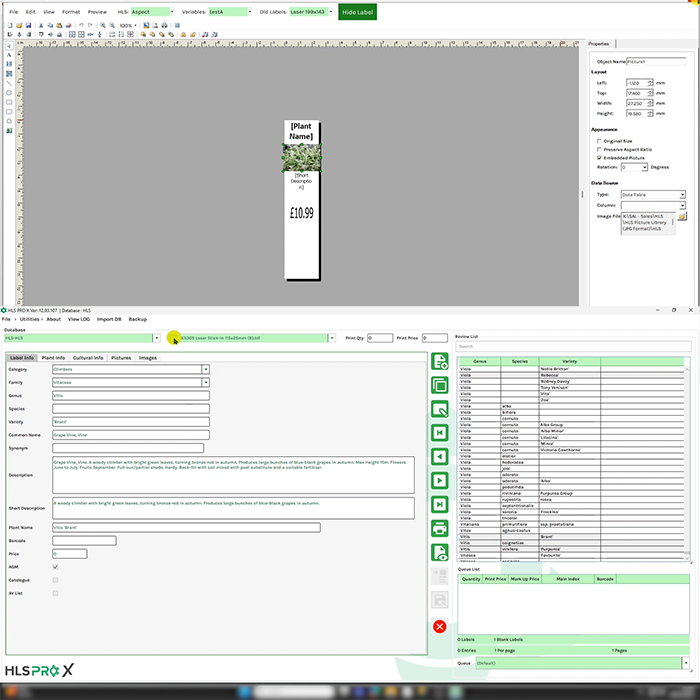Image resolution: width=700 pixels, height=700 pixels.
Task: Click the green Hide Label button
Action: pos(357,12)
